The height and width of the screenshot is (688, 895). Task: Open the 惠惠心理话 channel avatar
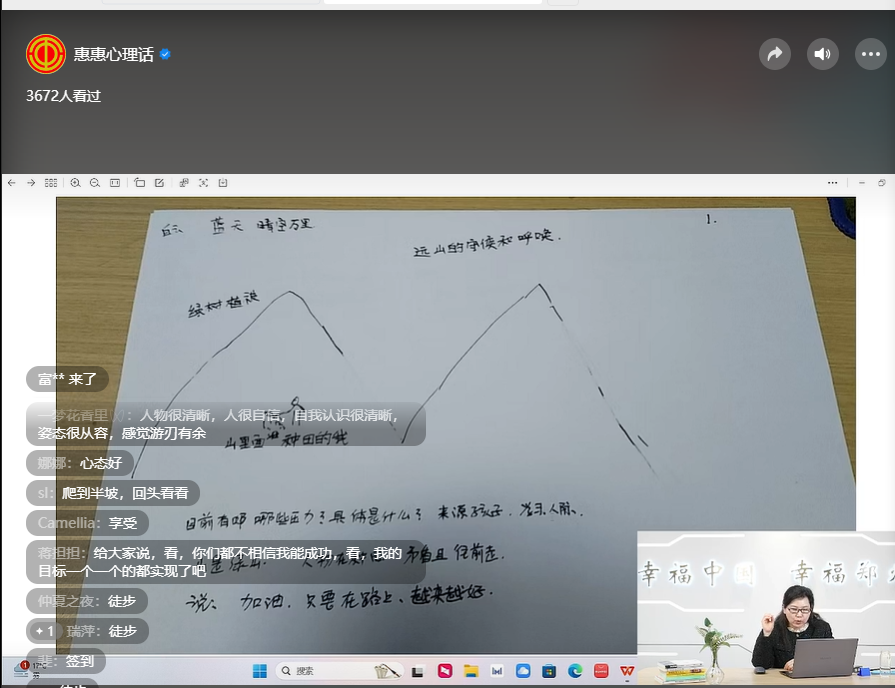pyautogui.click(x=46, y=54)
